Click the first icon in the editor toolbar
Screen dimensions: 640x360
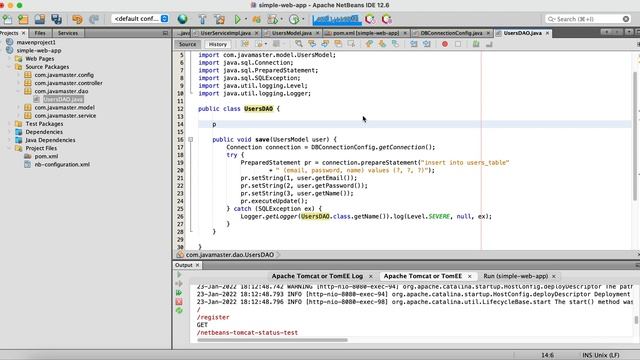pos(245,44)
